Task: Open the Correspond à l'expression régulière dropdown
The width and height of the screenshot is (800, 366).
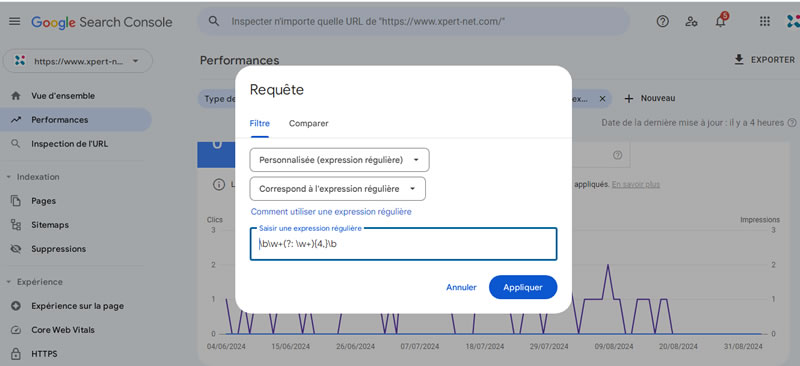Action: (337, 189)
